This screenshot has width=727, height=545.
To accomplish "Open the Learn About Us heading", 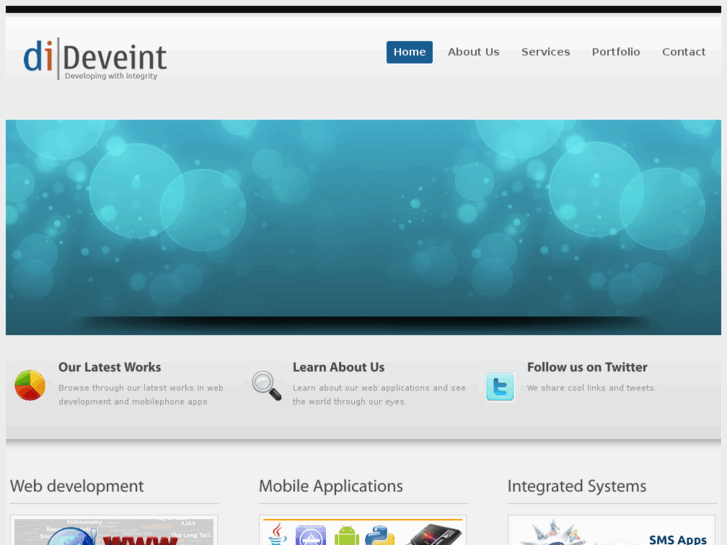I will click(338, 367).
